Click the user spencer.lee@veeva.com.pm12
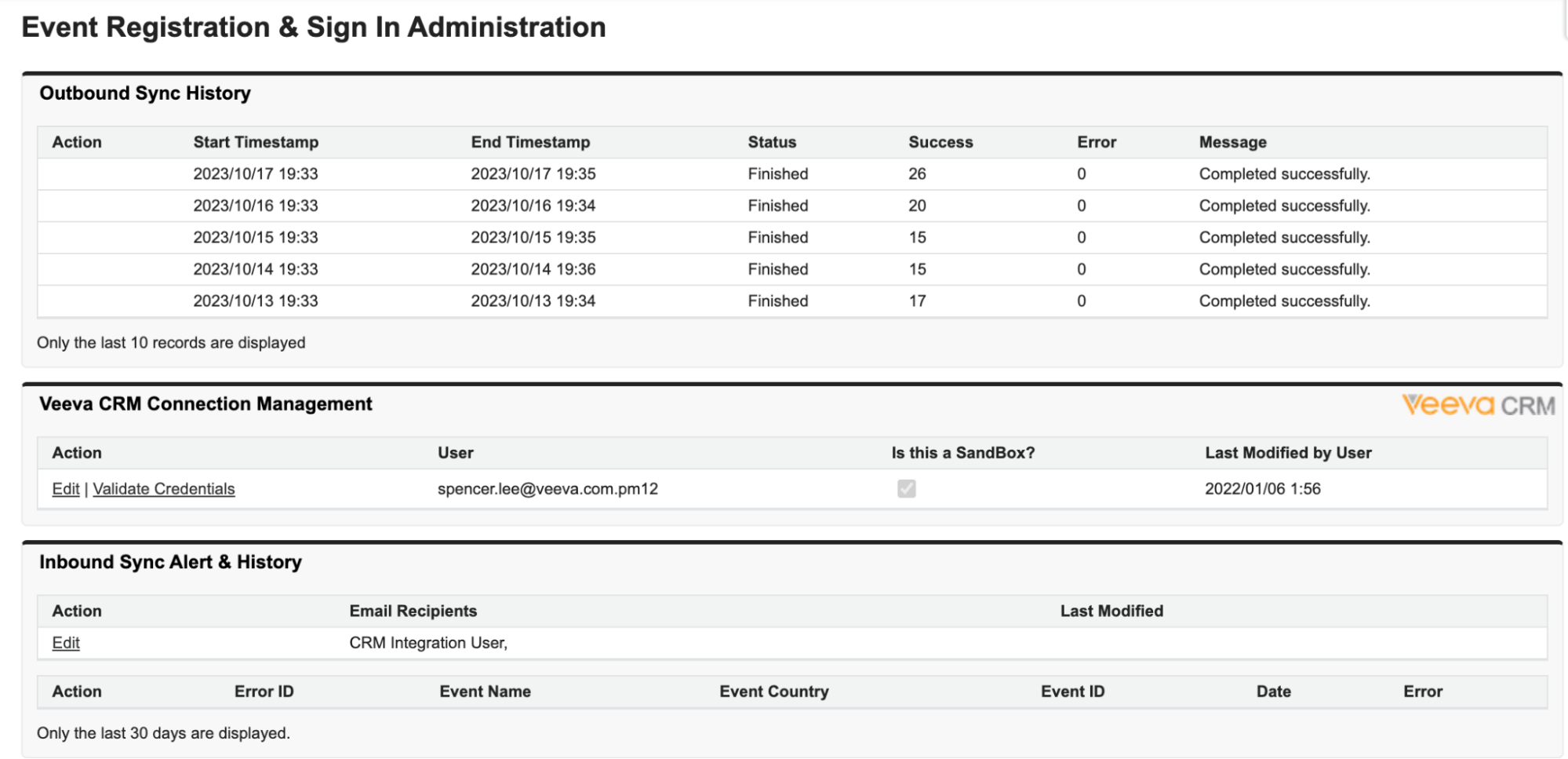Viewport: 1568px width, 759px height. 548,489
